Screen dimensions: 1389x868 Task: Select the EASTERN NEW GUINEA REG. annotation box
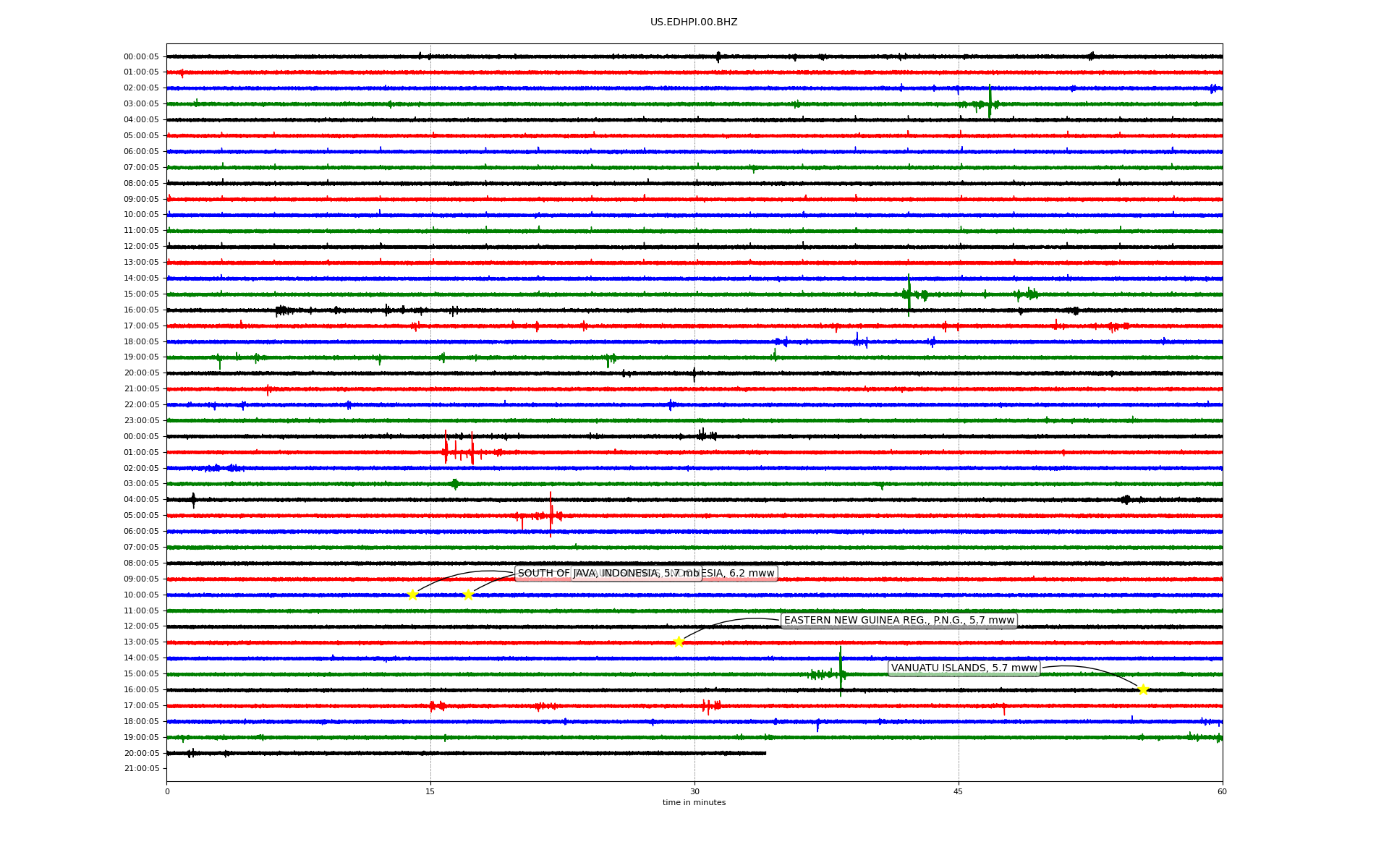(x=899, y=621)
